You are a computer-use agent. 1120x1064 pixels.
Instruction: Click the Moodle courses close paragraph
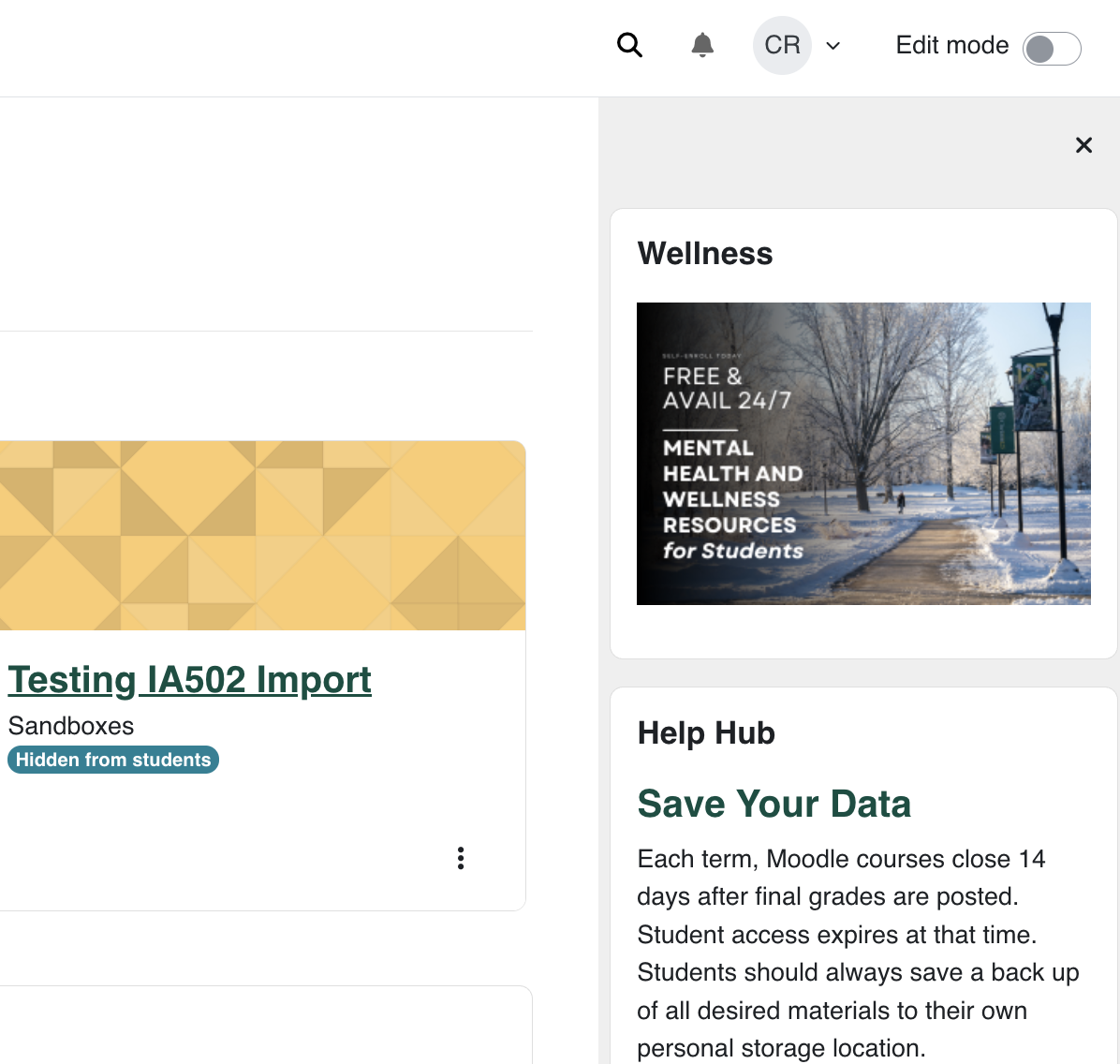(x=858, y=953)
